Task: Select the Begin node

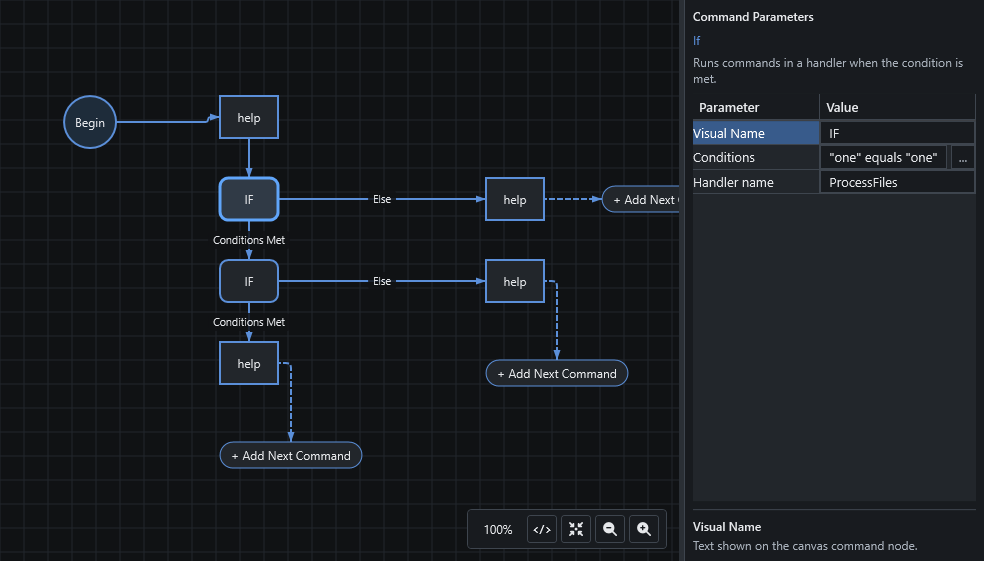Action: (90, 122)
